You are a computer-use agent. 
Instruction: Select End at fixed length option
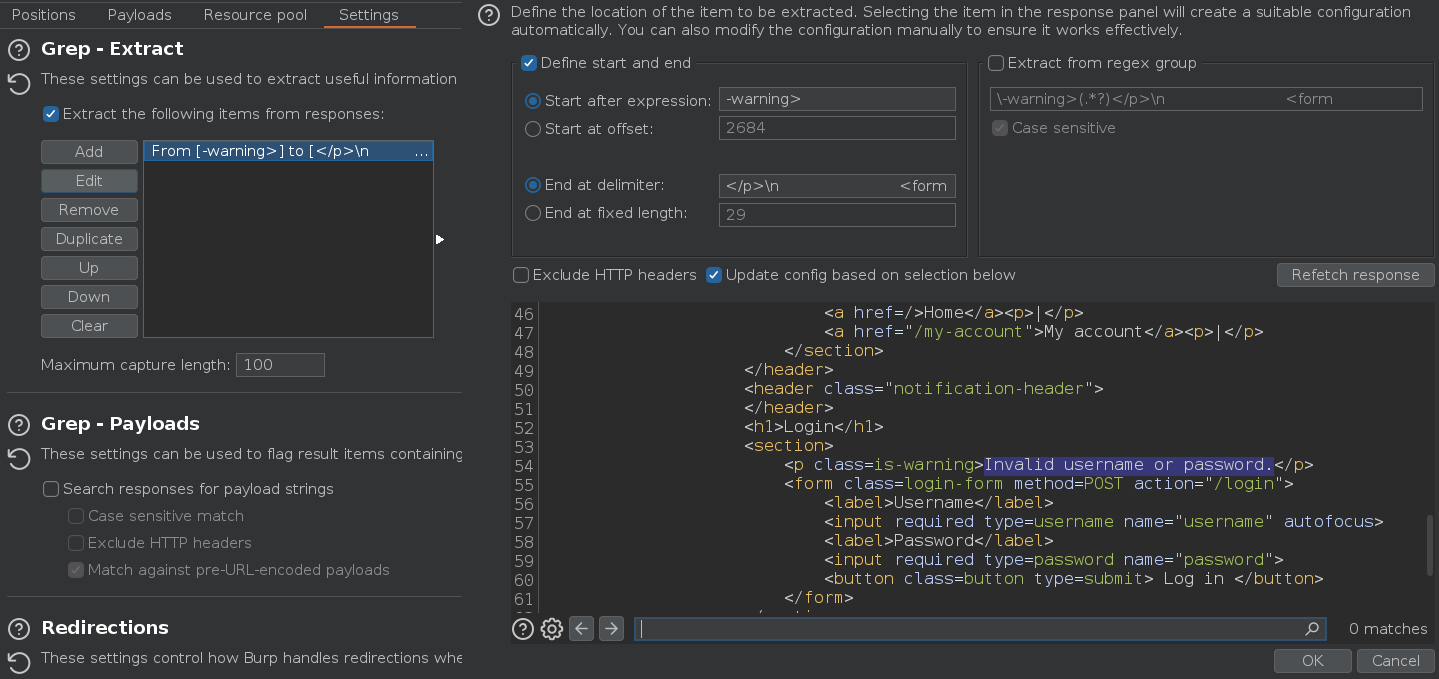[533, 213]
